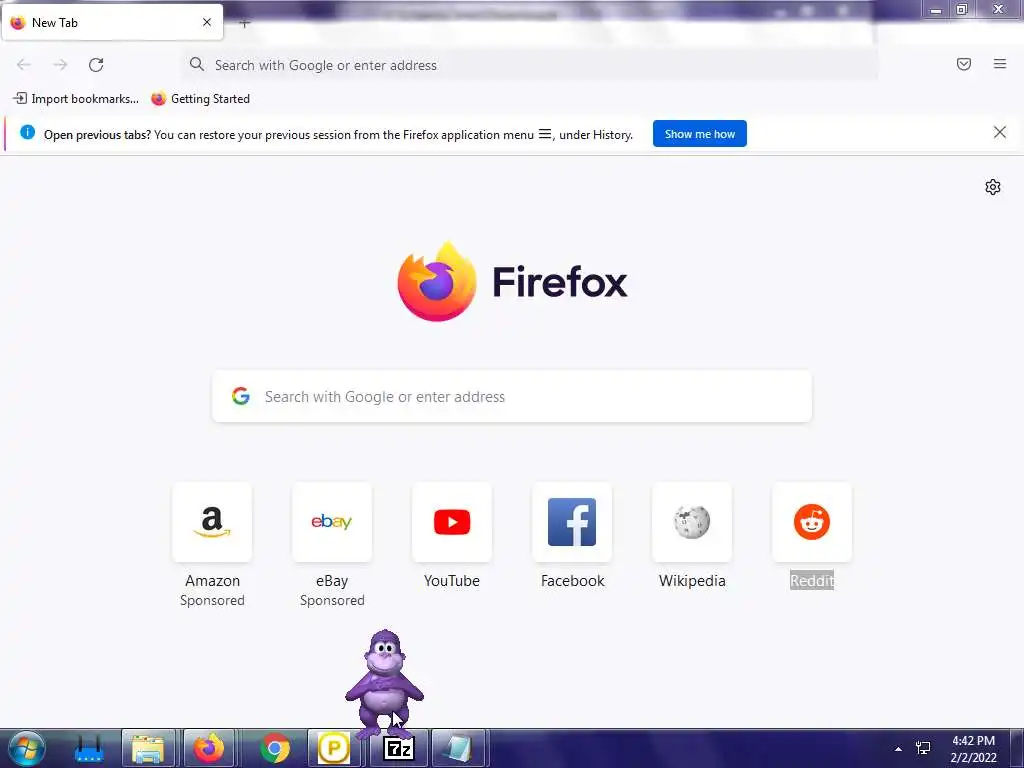Open Import bookmarks from the toolbar
The image size is (1024, 768).
(76, 99)
